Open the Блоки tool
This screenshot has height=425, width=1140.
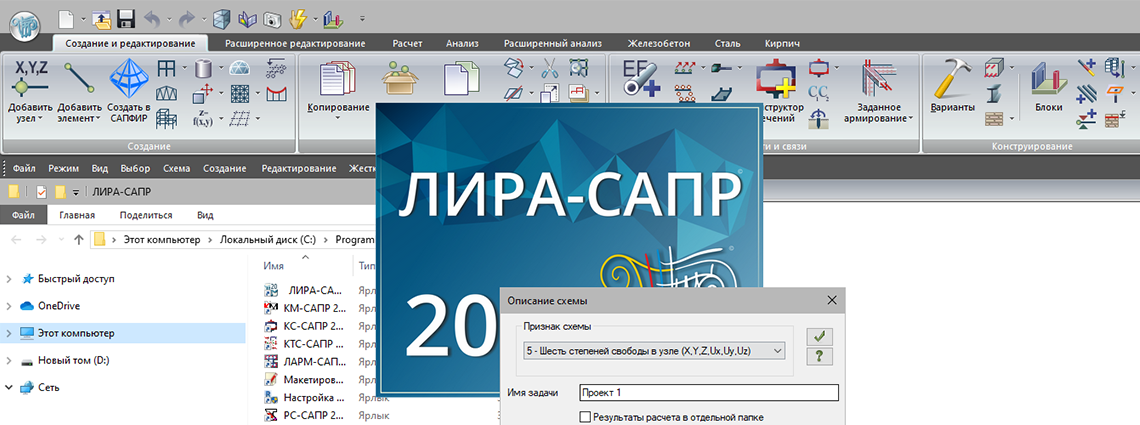1048,80
